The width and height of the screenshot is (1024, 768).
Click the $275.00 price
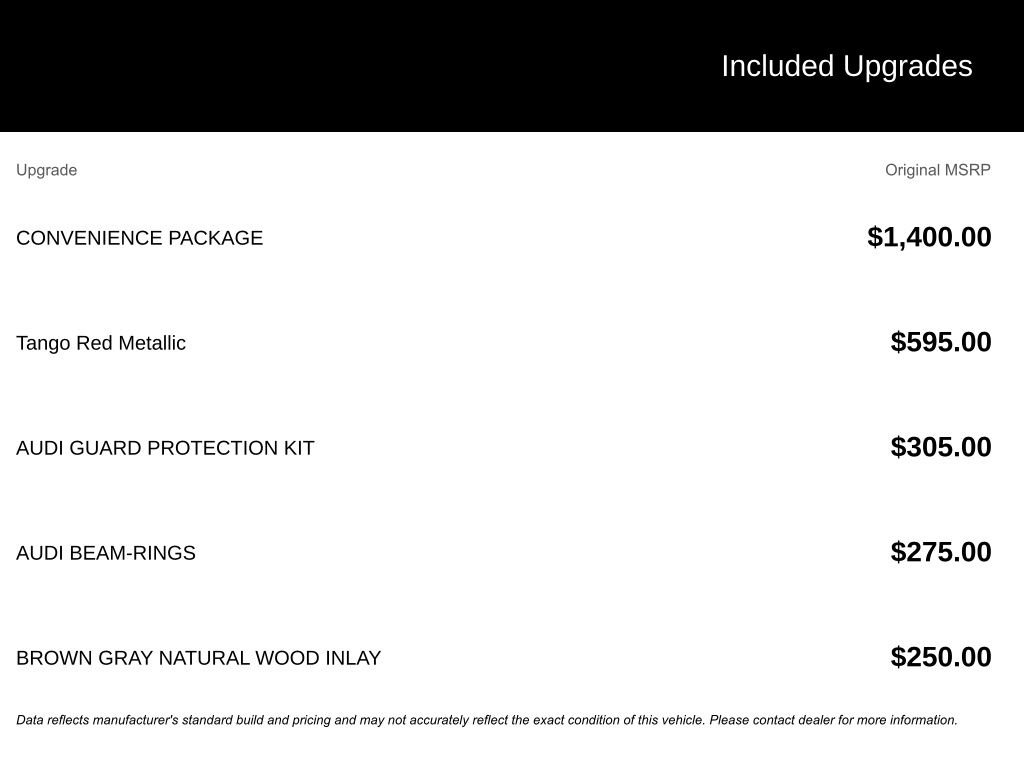941,552
